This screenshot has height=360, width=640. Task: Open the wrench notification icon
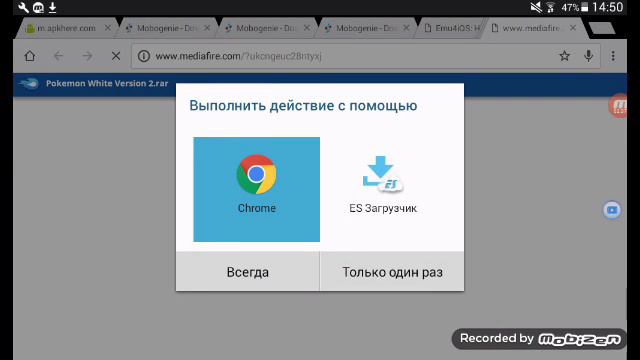pyautogui.click(x=24, y=8)
